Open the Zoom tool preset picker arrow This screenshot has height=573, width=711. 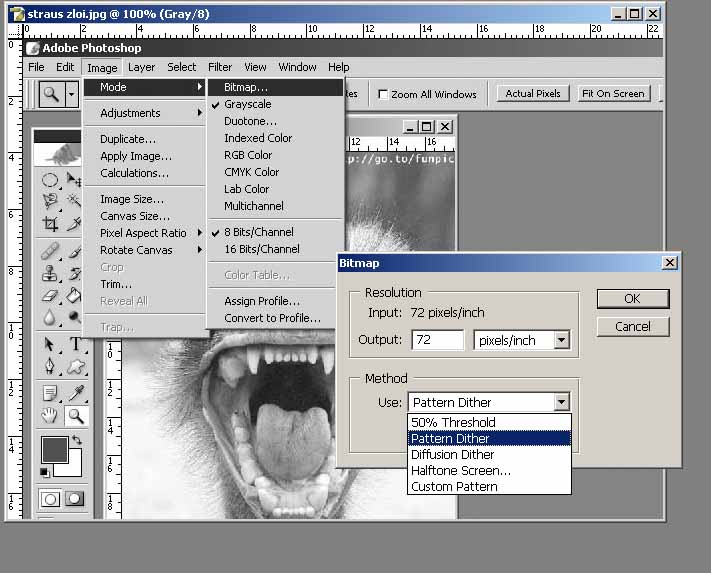(72, 94)
